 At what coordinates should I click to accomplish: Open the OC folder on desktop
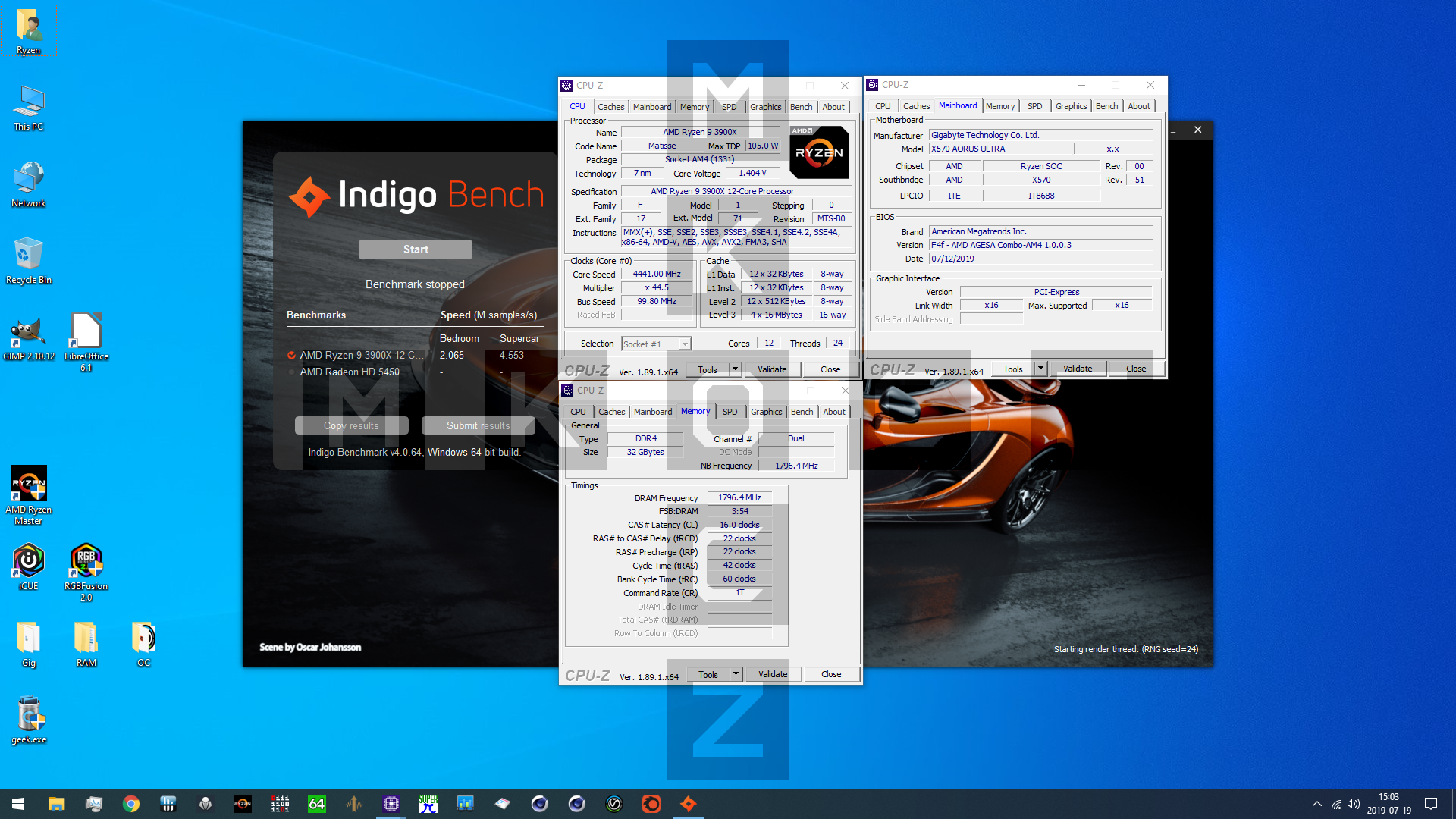pos(143,645)
